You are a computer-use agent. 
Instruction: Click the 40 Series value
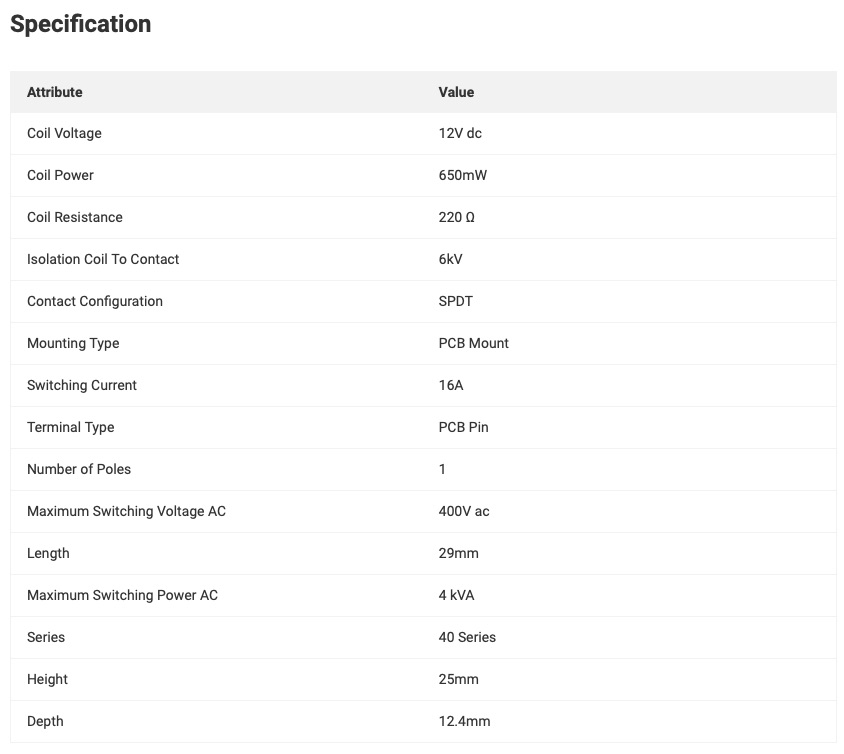(x=467, y=637)
